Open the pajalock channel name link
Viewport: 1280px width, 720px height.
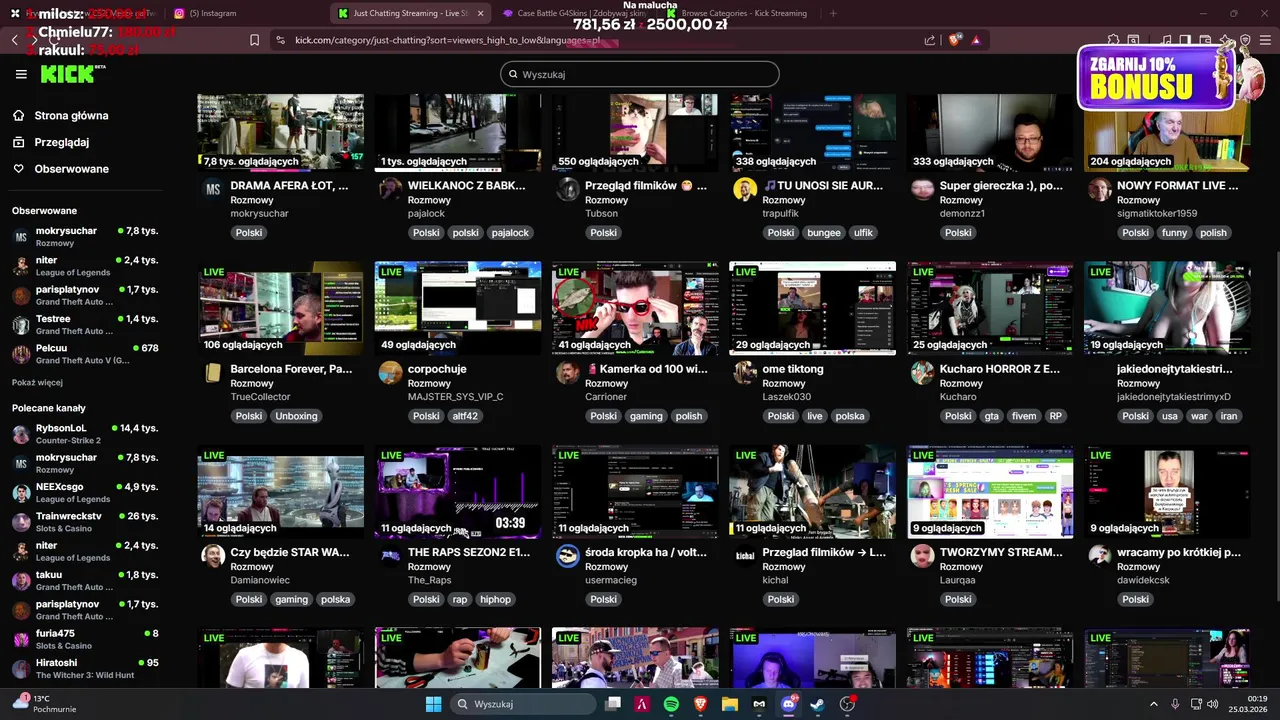(426, 213)
